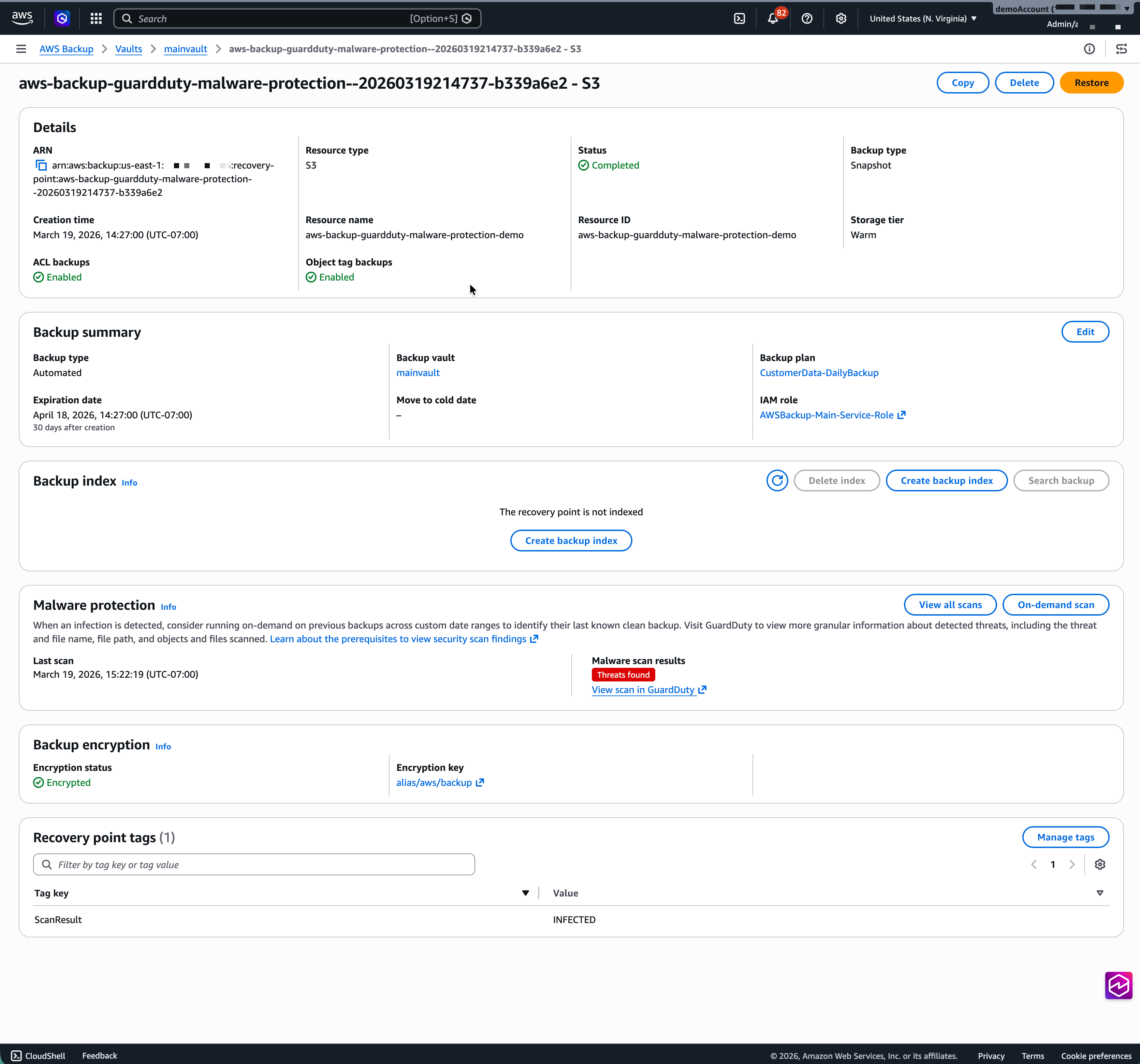Click the Copy button
1140x1064 pixels.
pyautogui.click(x=963, y=83)
